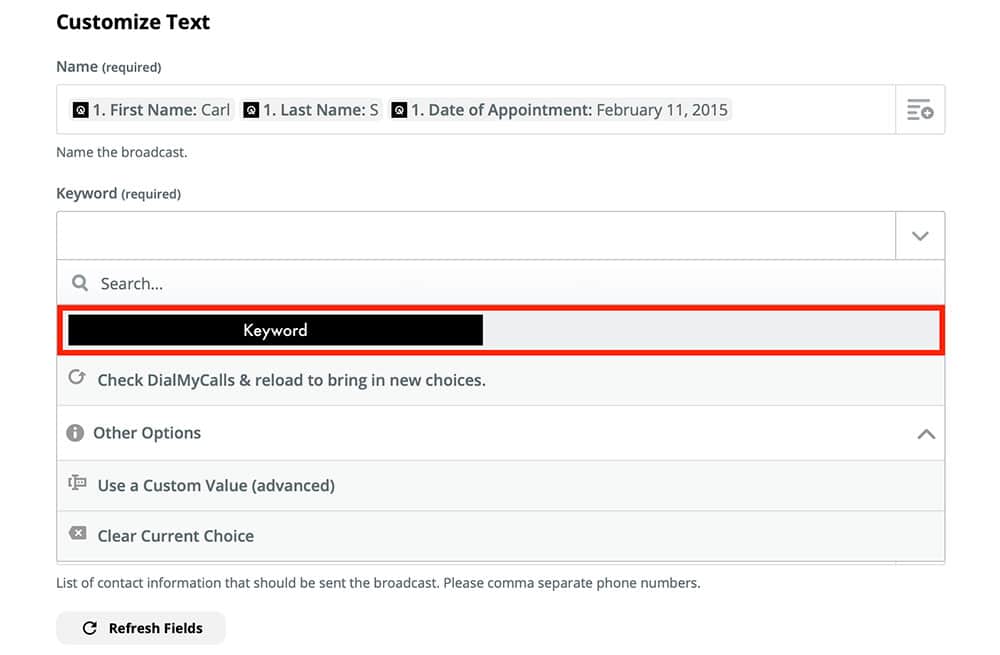This screenshot has height=655, width=1000.
Task: Choose Use a Custom Value (advanced)
Action: coord(216,486)
